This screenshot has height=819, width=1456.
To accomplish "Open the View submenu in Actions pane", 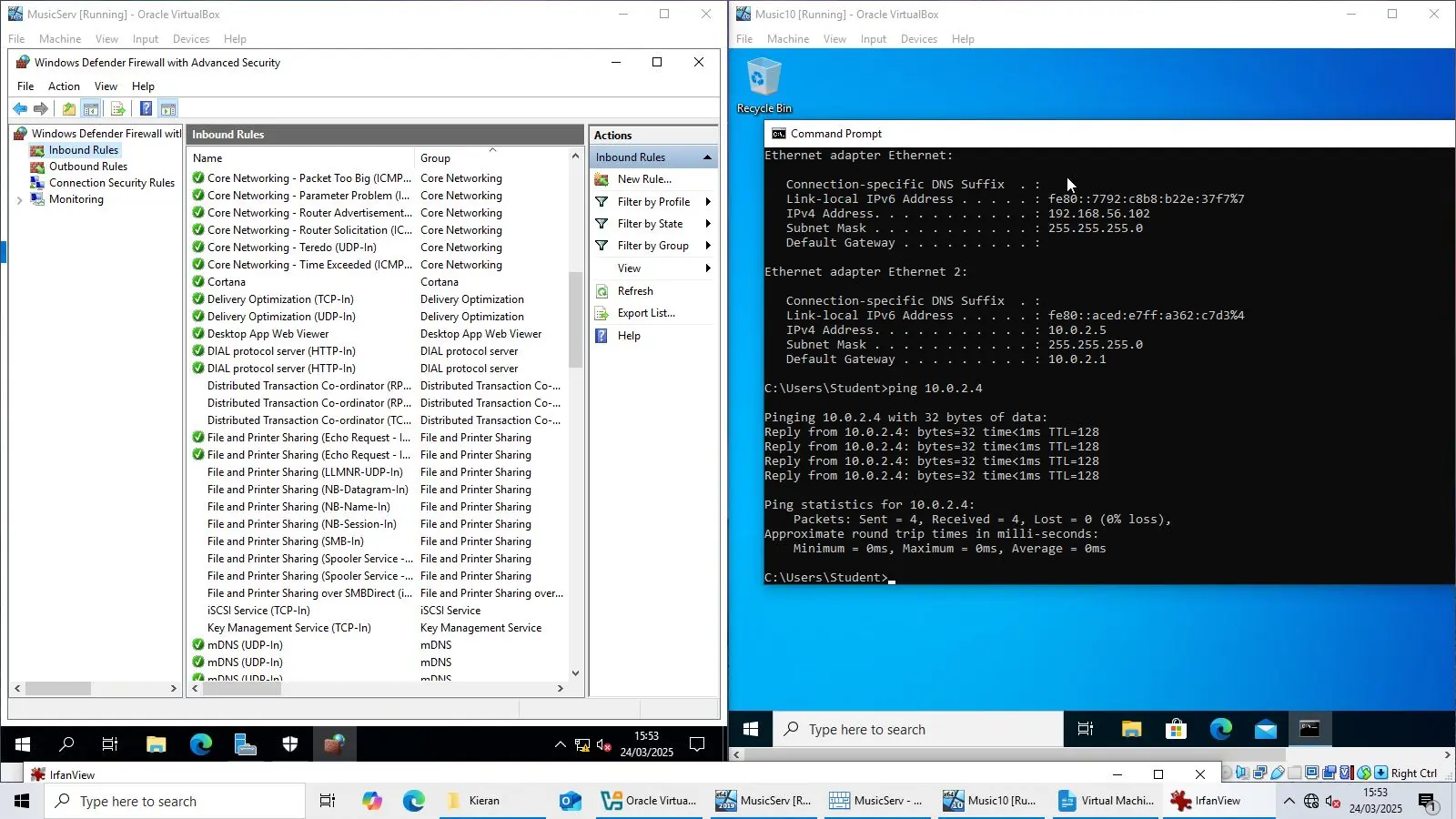I will click(x=629, y=268).
